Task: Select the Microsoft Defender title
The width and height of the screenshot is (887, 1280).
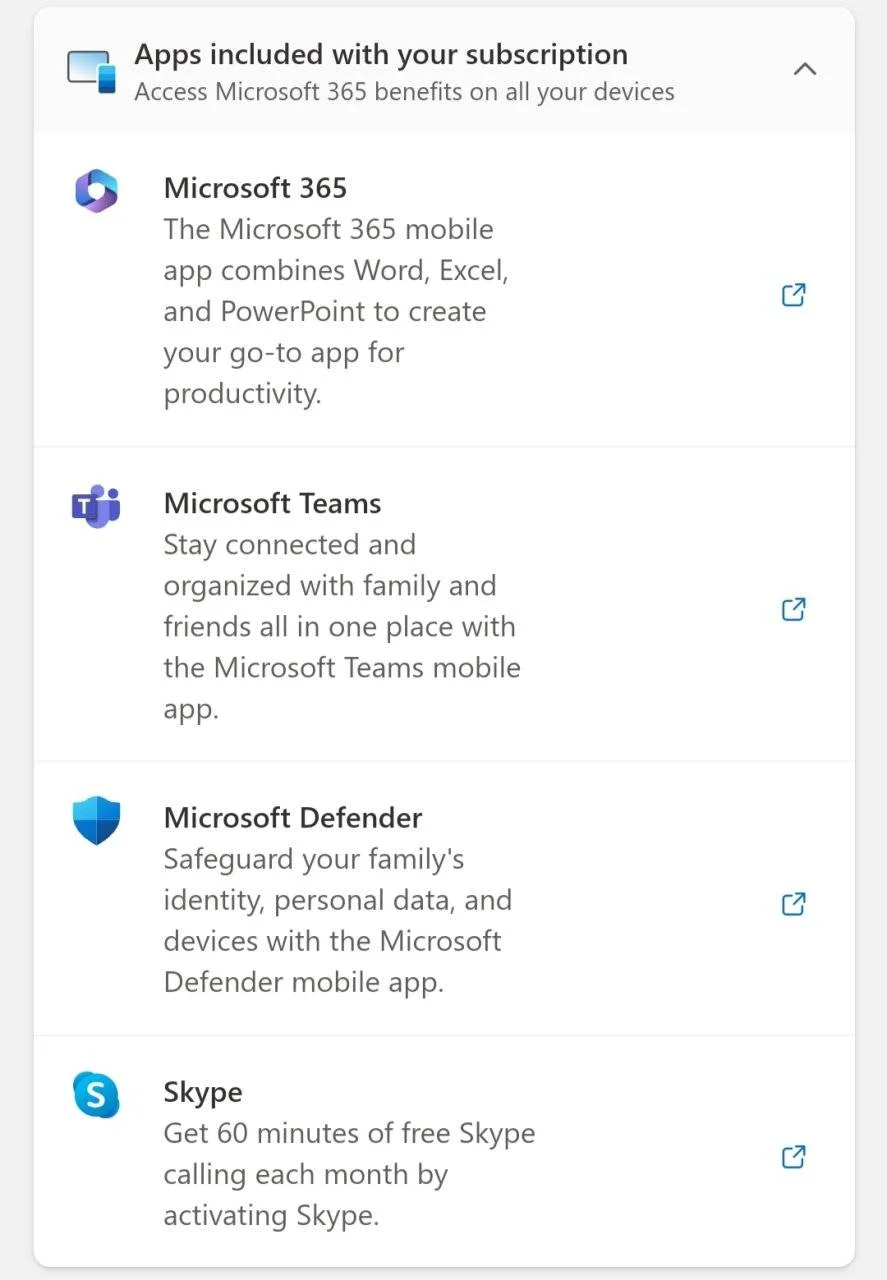Action: click(x=293, y=818)
